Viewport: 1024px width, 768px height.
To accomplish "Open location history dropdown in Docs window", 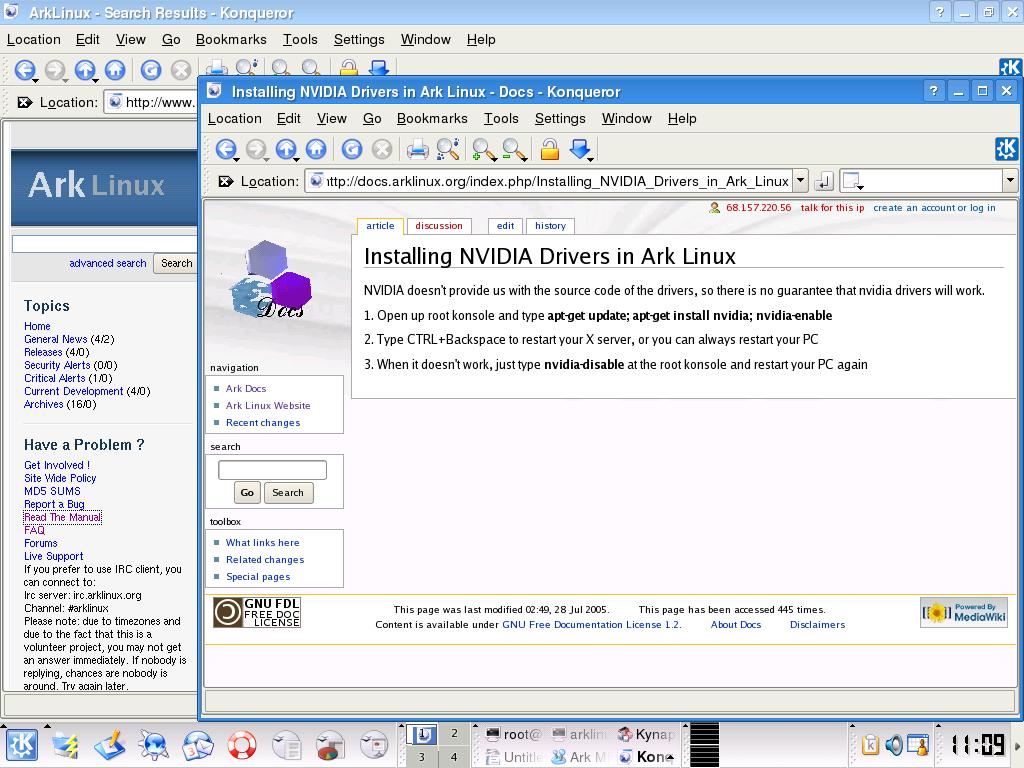I will (801, 181).
